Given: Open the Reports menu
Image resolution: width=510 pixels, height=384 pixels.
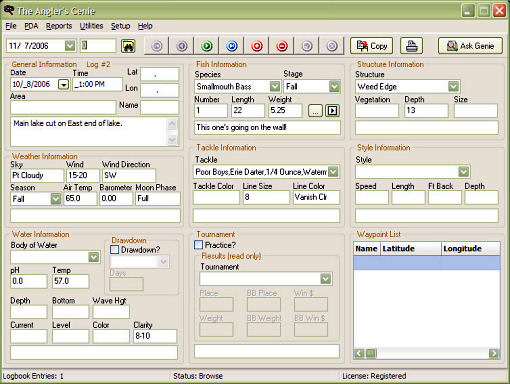Looking at the screenshot, I should click(x=59, y=26).
